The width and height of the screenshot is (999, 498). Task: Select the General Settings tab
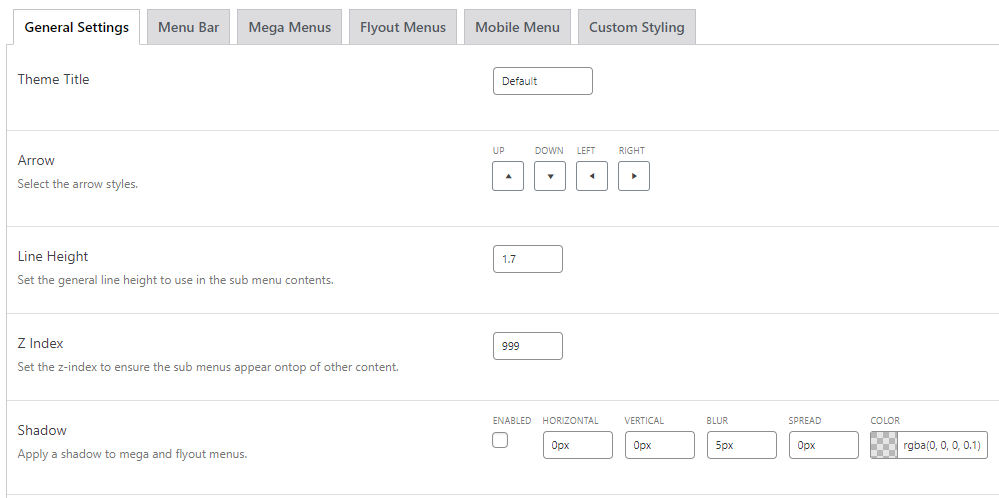tap(76, 27)
